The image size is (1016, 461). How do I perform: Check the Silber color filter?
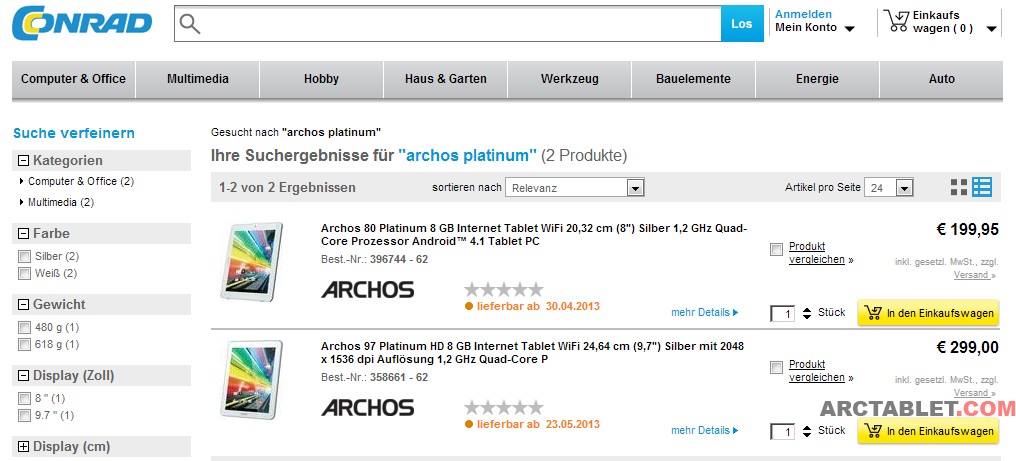coord(24,257)
